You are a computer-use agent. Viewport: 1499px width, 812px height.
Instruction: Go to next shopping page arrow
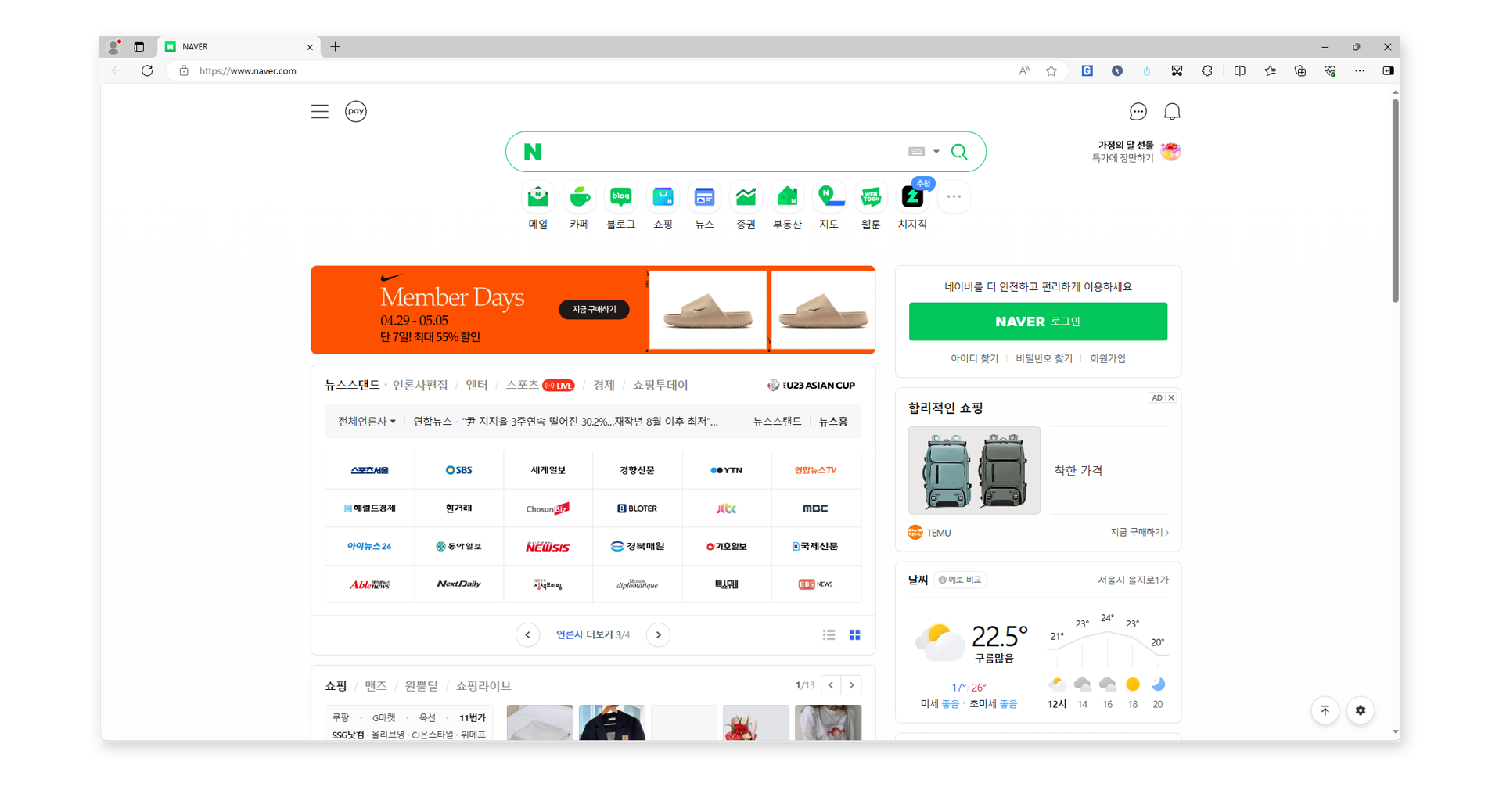852,685
